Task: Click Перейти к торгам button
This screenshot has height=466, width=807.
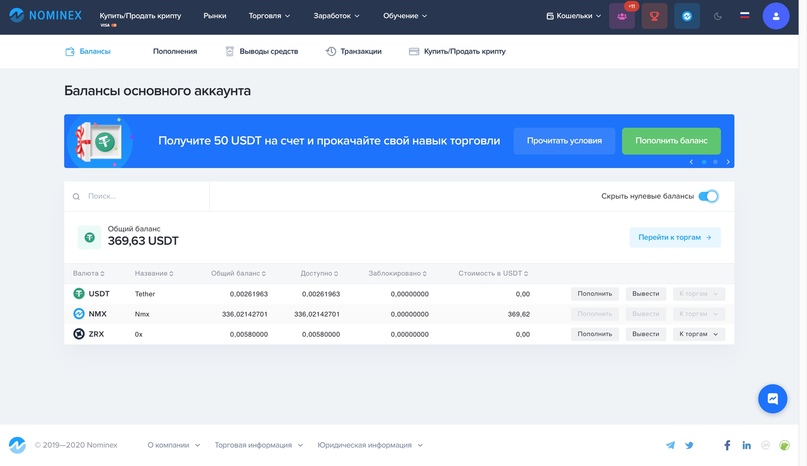Action: pyautogui.click(x=675, y=237)
